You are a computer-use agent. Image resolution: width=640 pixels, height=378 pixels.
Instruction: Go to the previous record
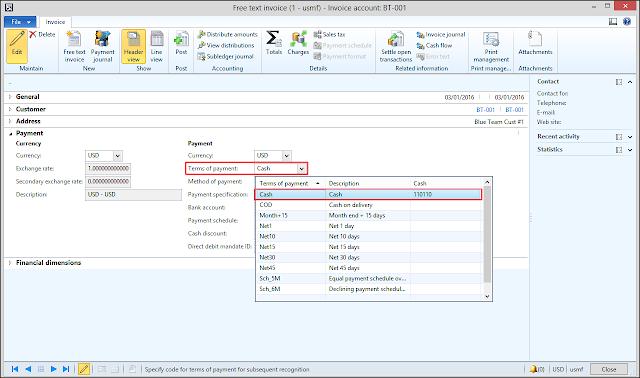[x=28, y=369]
